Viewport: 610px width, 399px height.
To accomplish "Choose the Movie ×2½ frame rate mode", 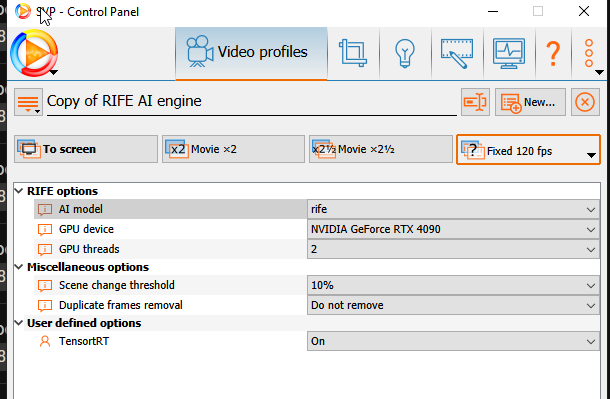I will coord(380,149).
